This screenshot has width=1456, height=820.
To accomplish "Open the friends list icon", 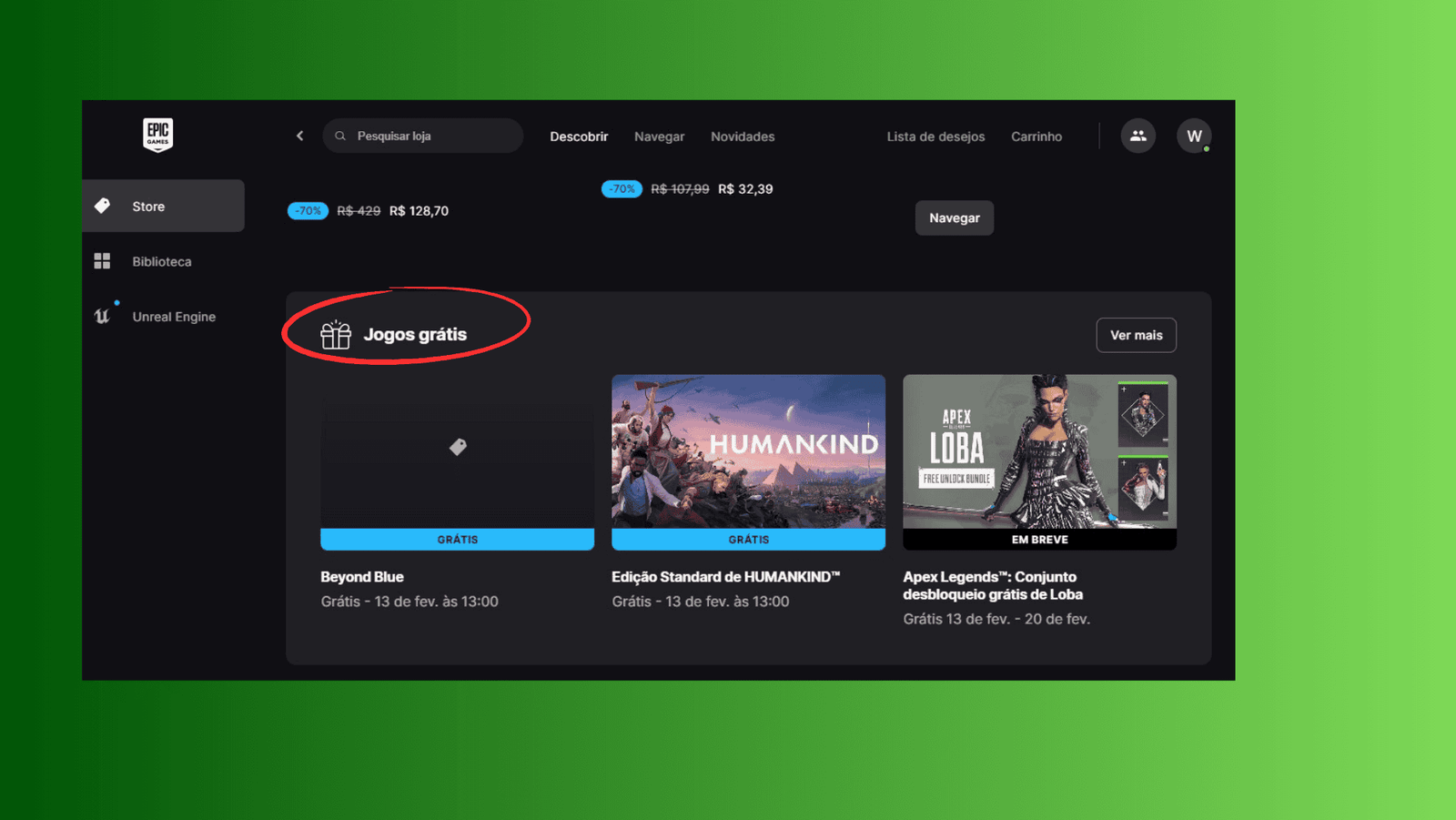I will tap(1137, 136).
